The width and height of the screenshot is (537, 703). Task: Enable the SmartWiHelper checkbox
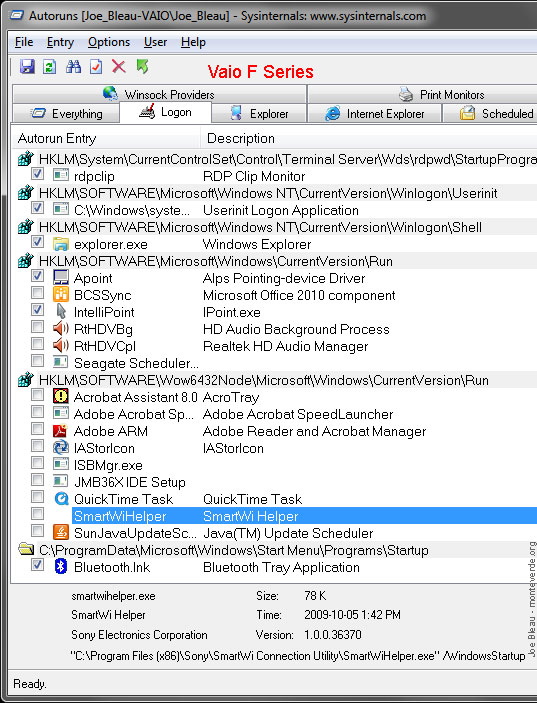[37, 514]
